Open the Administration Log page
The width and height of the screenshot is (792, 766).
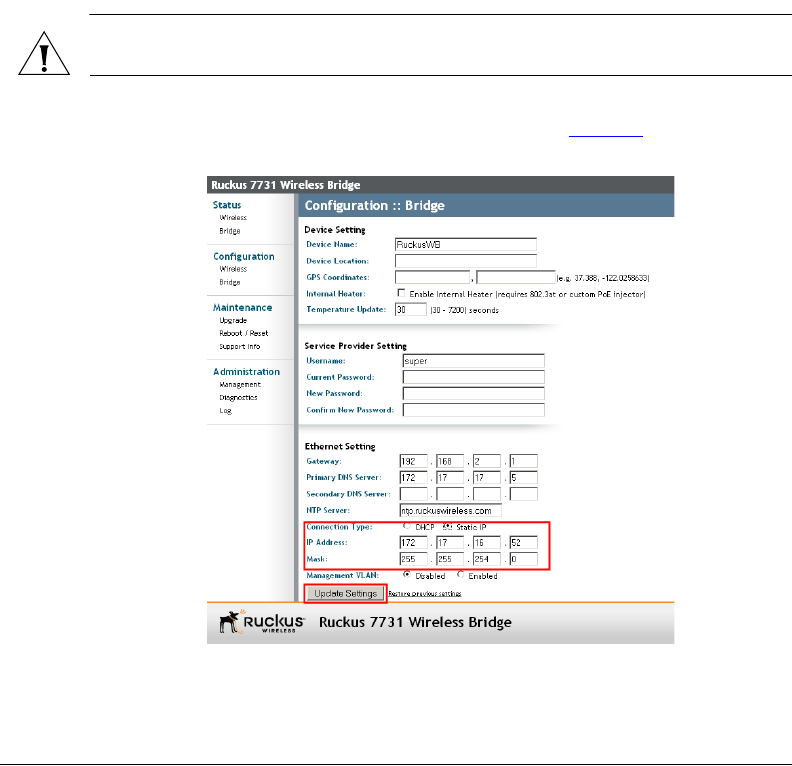[x=225, y=411]
